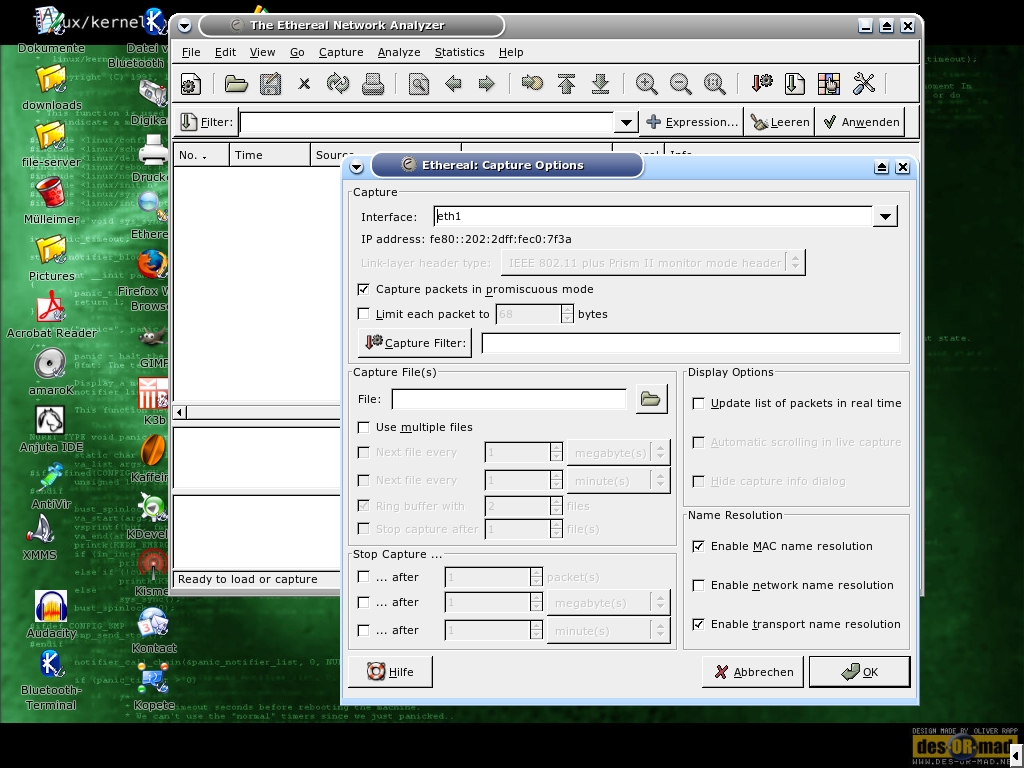Open capture filters toolbar icon
Image resolution: width=1024 pixels, height=768 pixels.
[761, 84]
